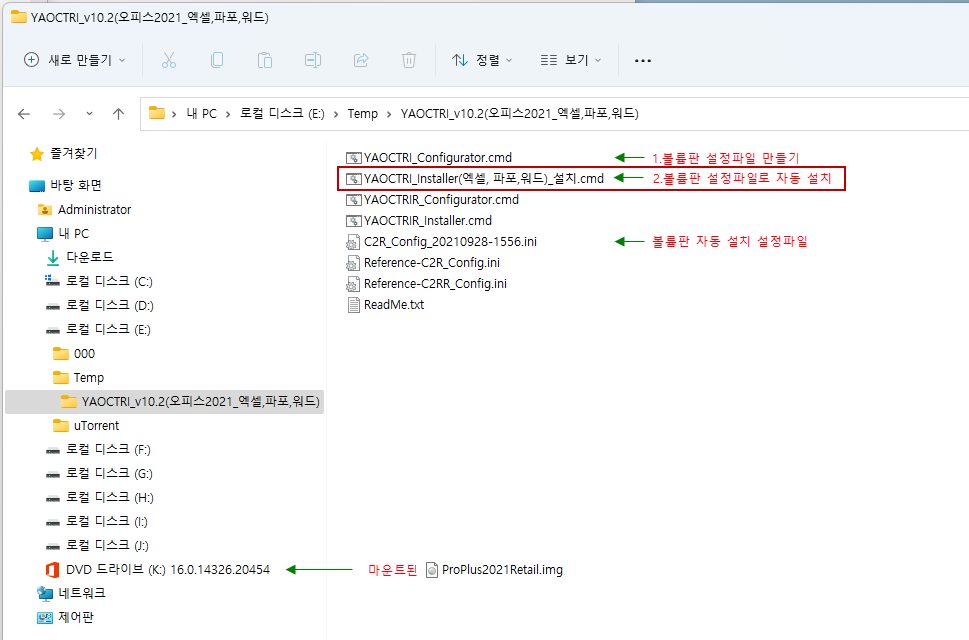This screenshot has height=640, width=969.
Task: Click YAOCTRI_Configurator.cmd file icon
Action: tap(353, 158)
